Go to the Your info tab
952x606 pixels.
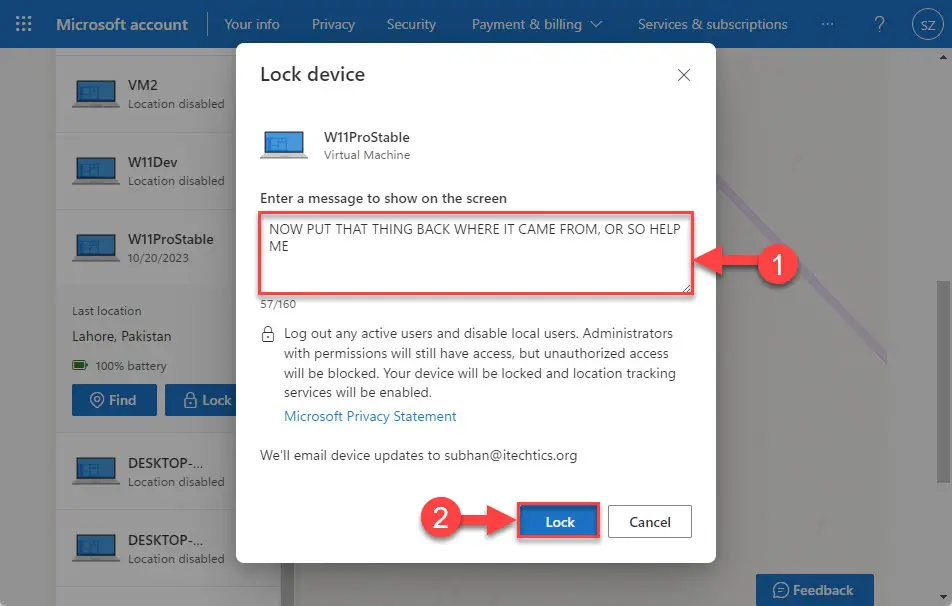(x=252, y=24)
